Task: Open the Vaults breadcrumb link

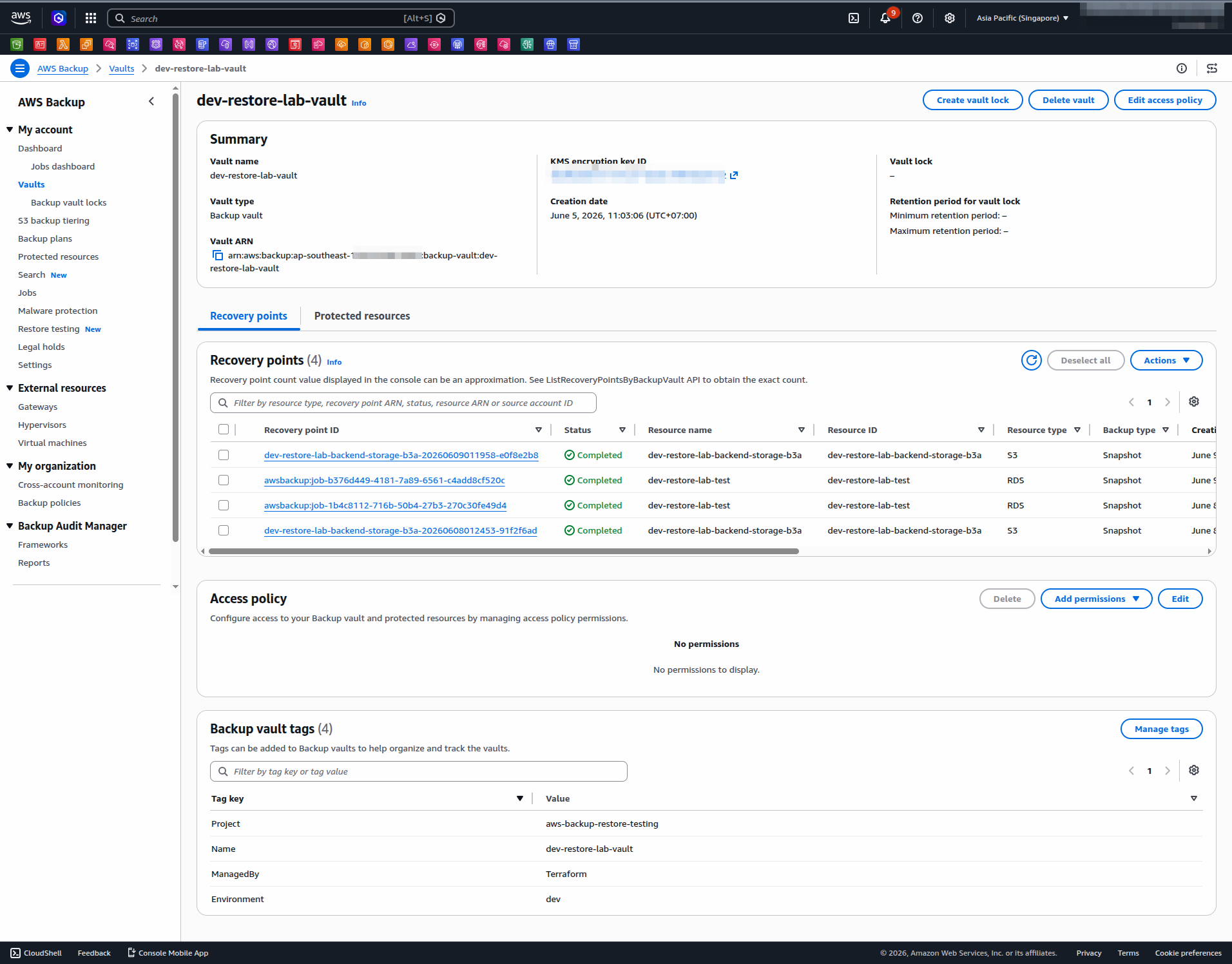Action: point(121,68)
